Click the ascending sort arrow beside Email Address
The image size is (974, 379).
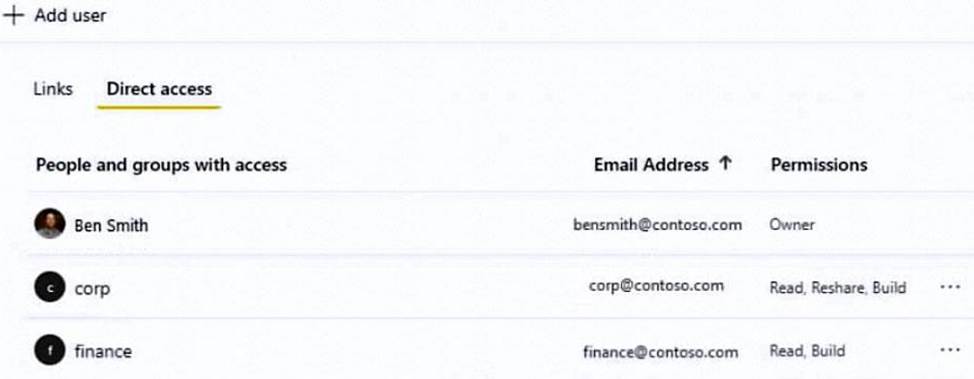pos(725,163)
